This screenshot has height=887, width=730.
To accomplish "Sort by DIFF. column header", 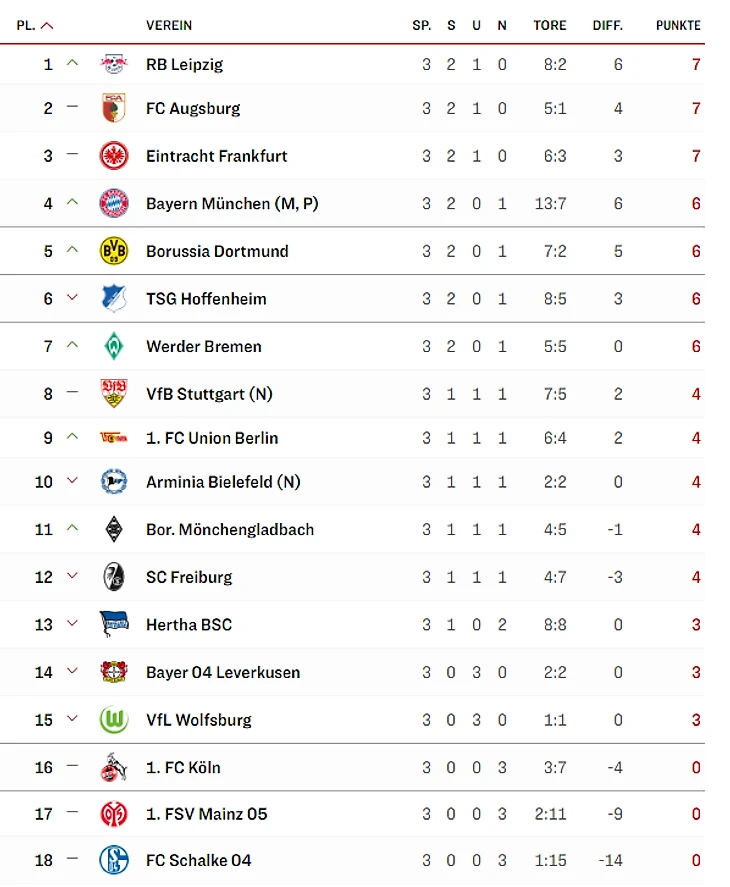I will 607,26.
